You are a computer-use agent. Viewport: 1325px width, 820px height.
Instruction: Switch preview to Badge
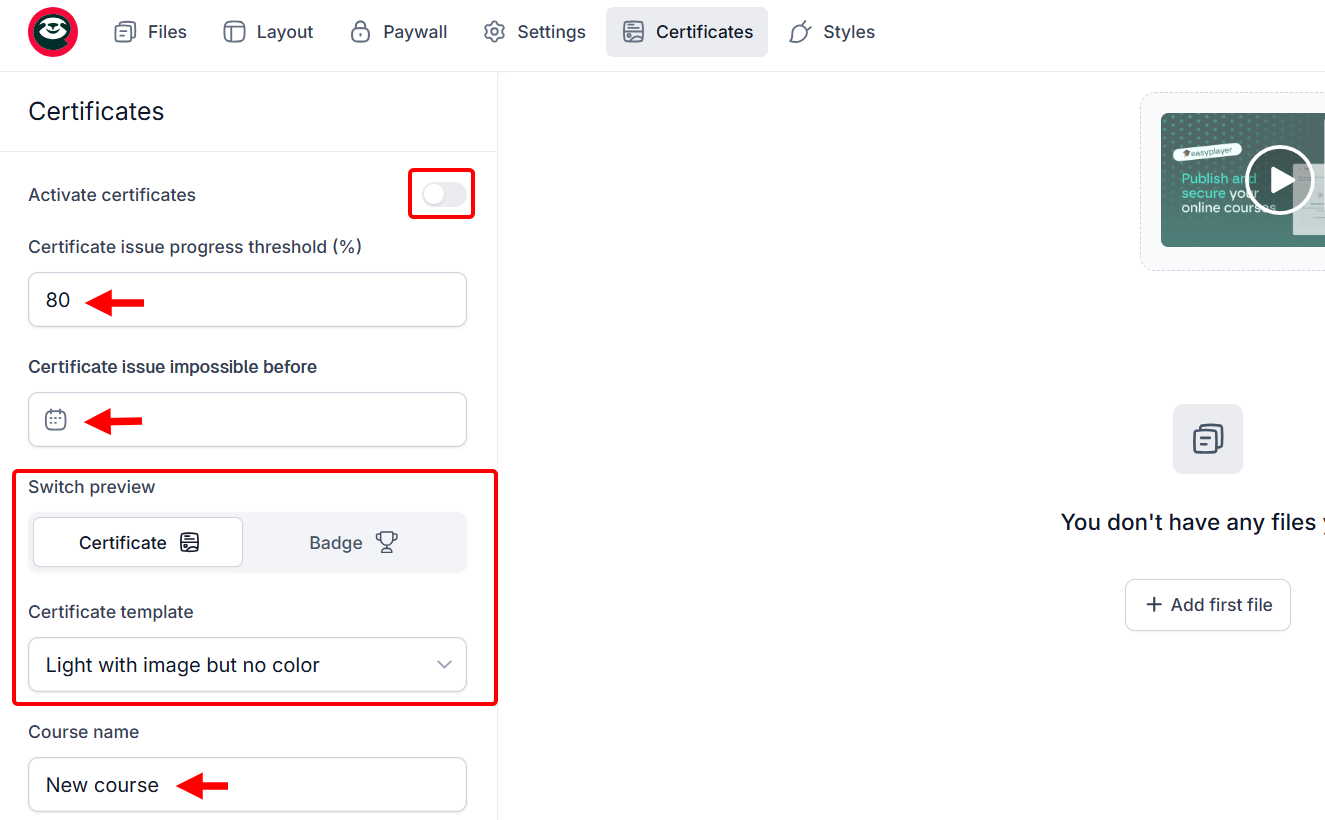click(355, 542)
